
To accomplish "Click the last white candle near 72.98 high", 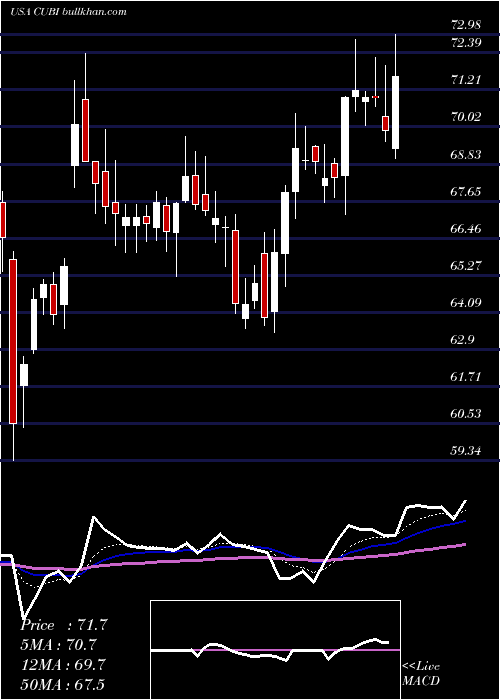I will coord(395,112).
